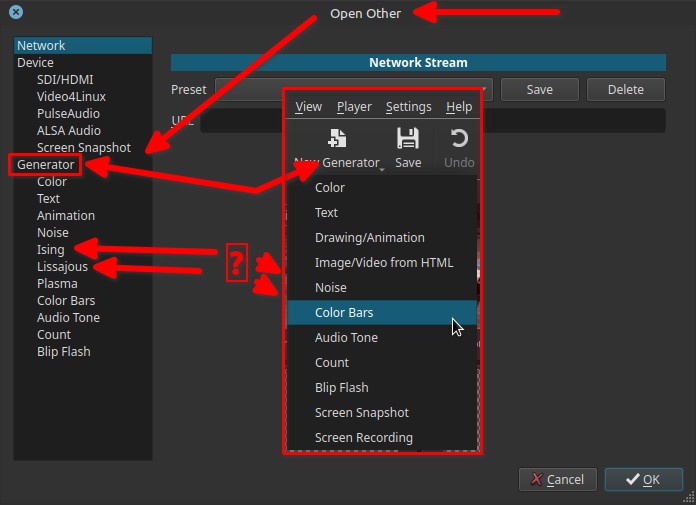Image resolution: width=696 pixels, height=505 pixels.
Task: Choose Image/Video from HTML menu entry
Action: pyautogui.click(x=383, y=263)
